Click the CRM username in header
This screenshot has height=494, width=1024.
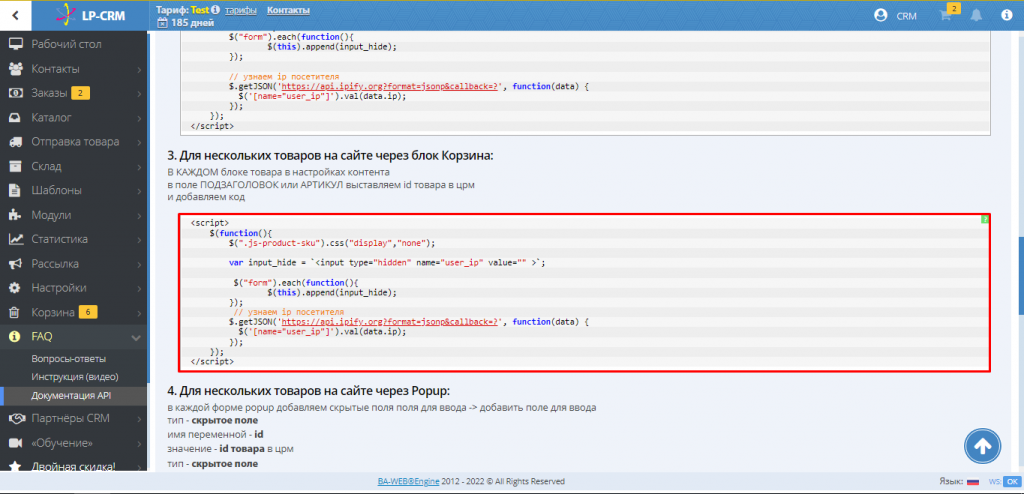click(x=906, y=16)
